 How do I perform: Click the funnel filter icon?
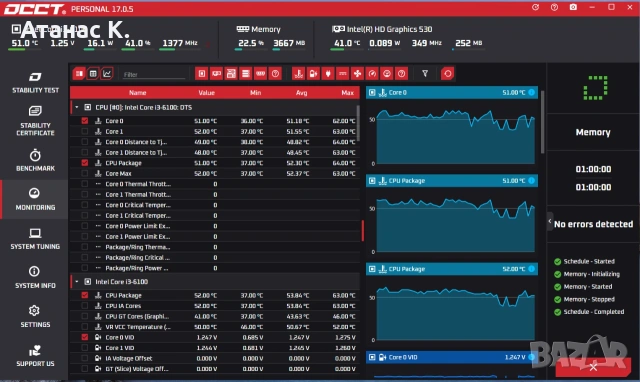(425, 73)
